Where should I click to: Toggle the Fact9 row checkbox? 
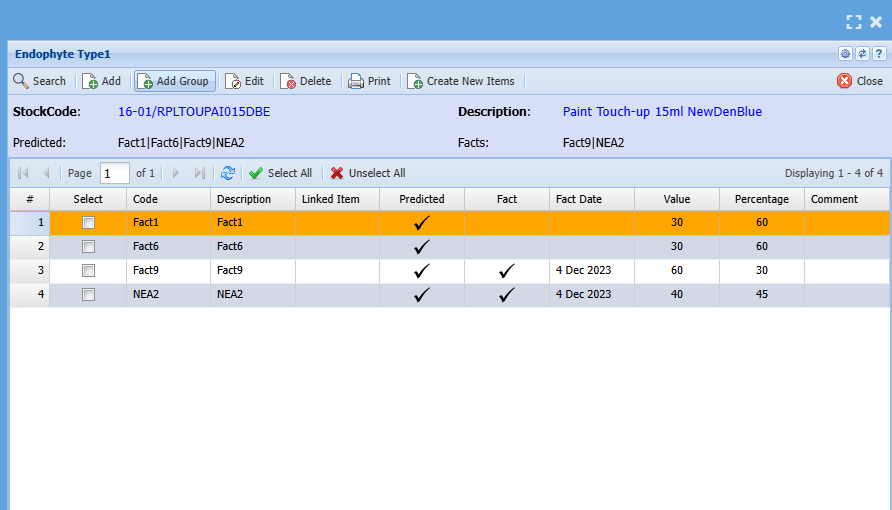coord(88,271)
